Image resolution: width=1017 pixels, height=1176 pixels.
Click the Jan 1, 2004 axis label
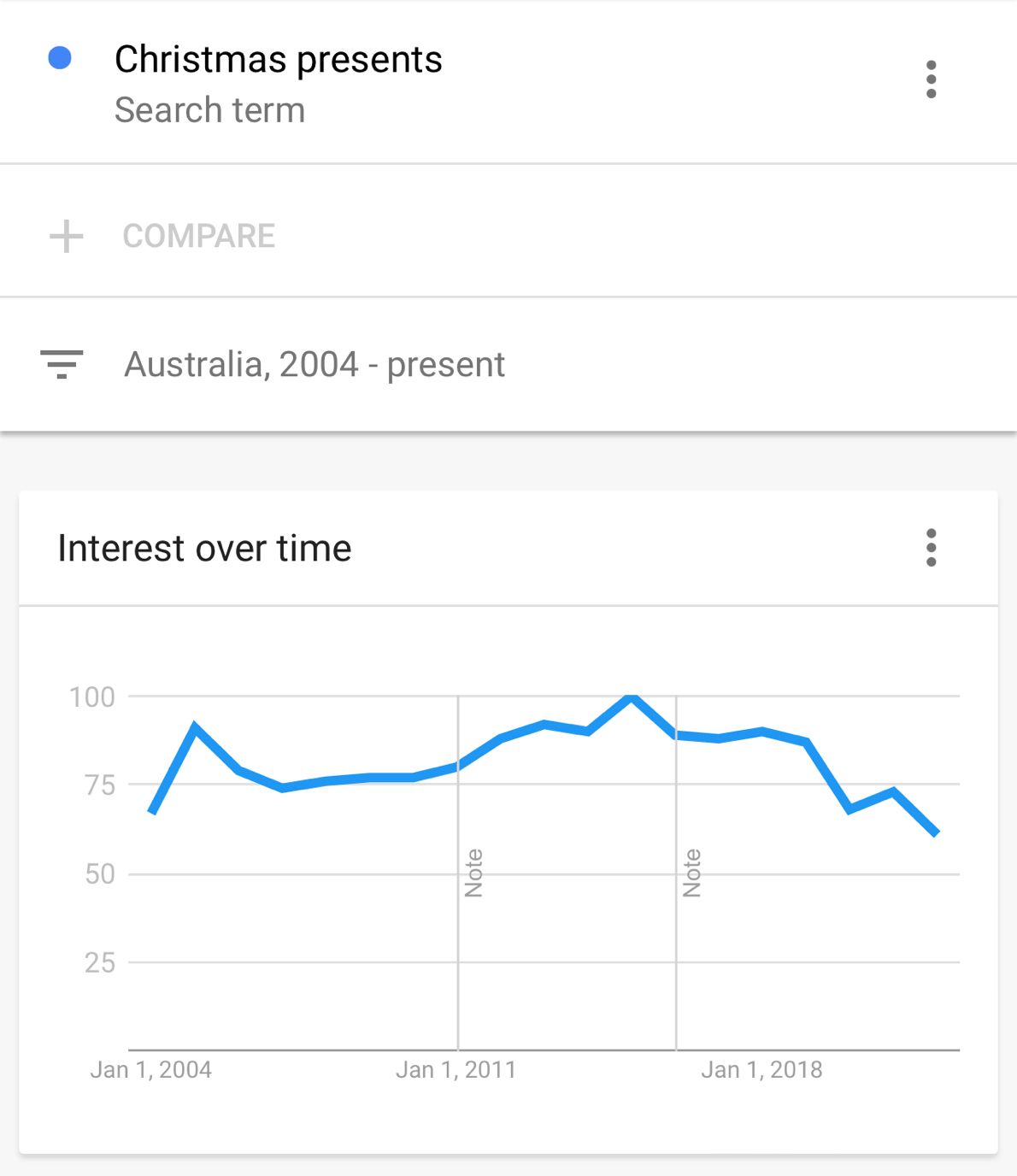point(151,1070)
